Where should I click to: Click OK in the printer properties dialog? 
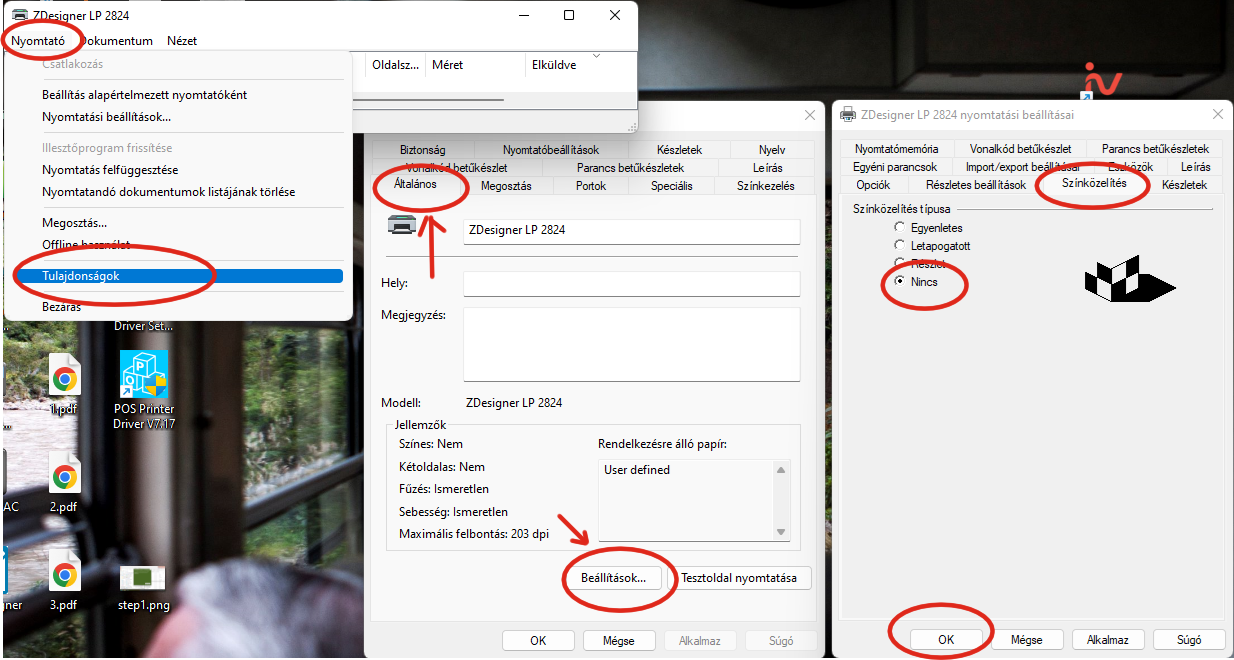click(x=538, y=641)
